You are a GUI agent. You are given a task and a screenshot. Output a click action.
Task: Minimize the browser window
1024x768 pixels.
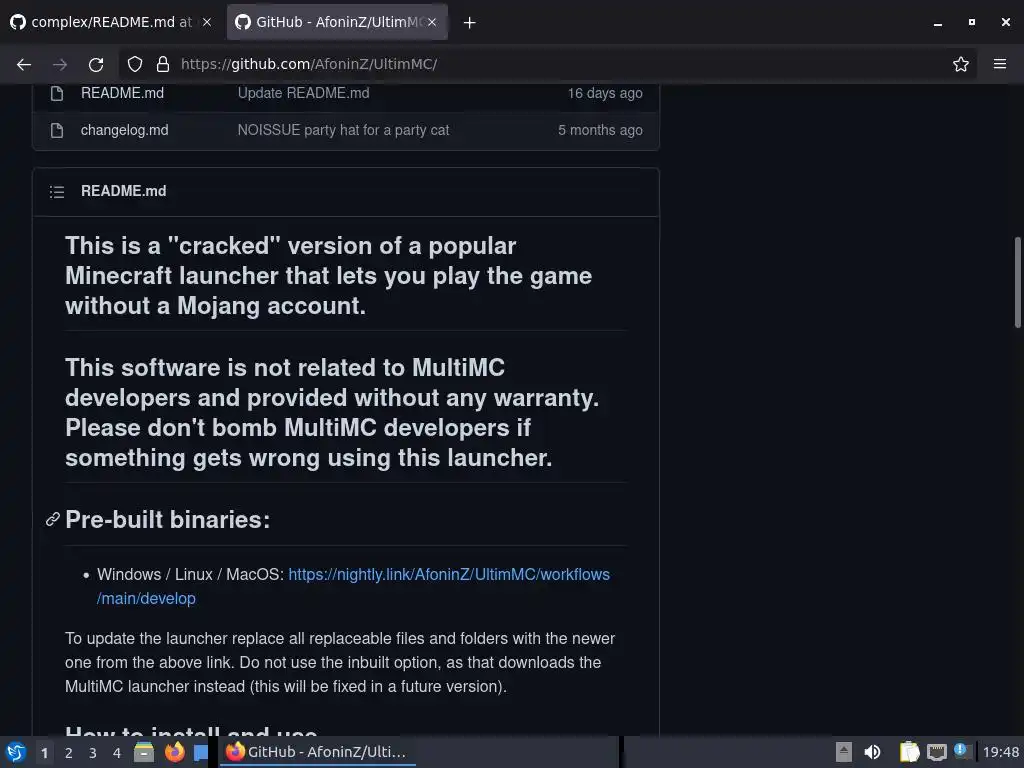coord(938,22)
